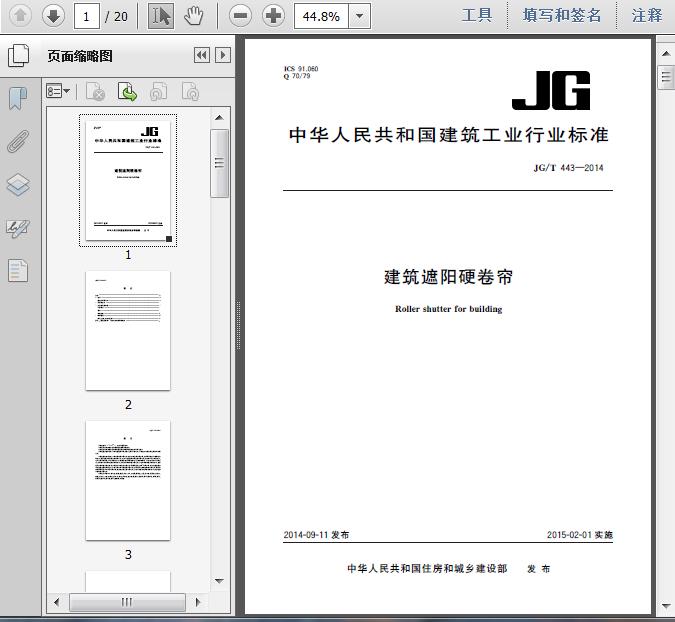Select the page 2 thumbnail
Image resolution: width=675 pixels, height=622 pixels.
(x=128, y=331)
